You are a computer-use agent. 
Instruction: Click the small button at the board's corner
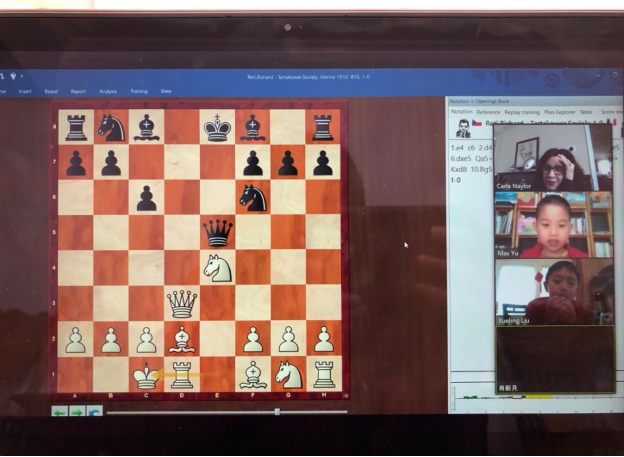[x=346, y=396]
